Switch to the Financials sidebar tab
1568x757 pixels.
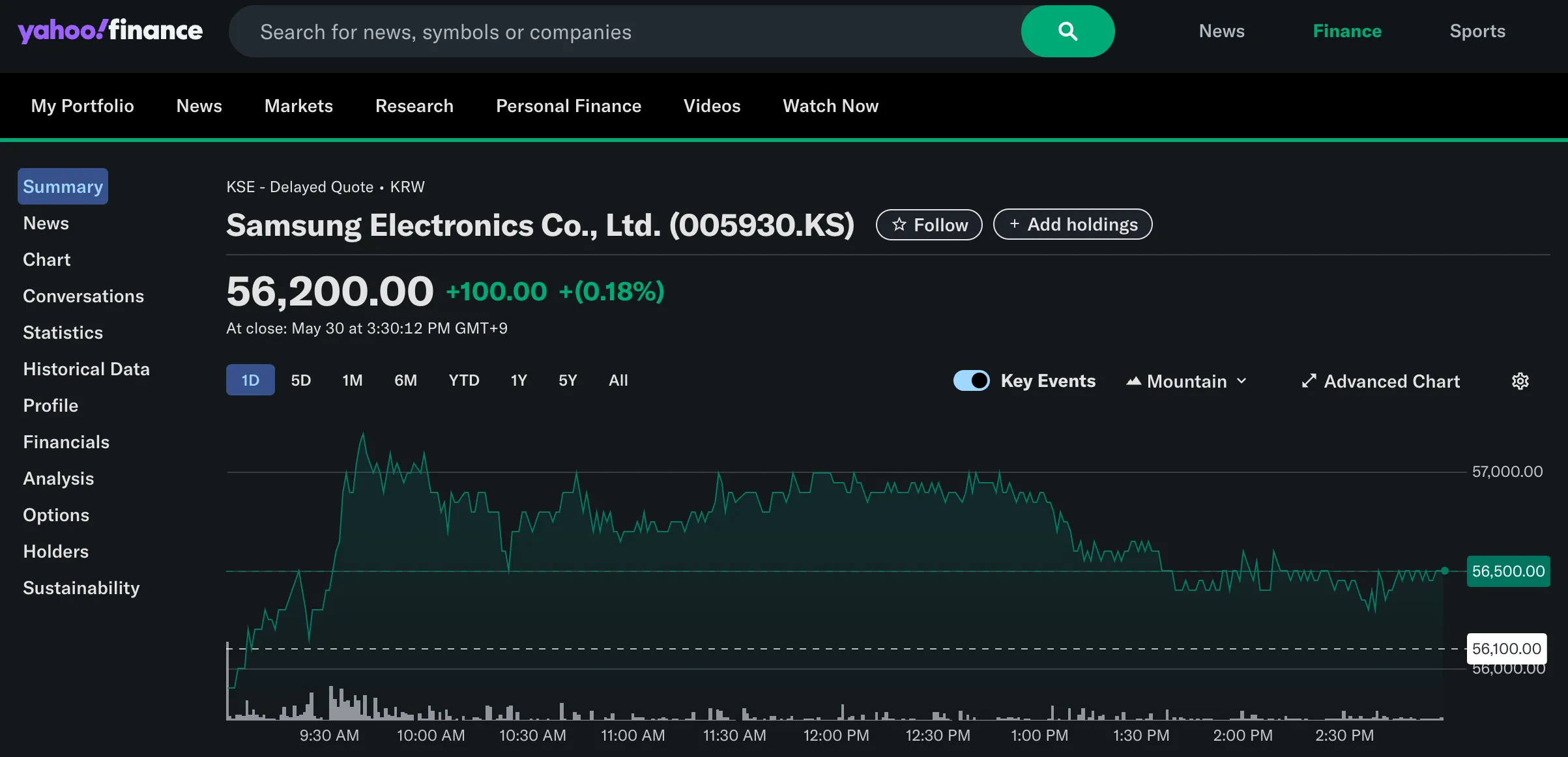point(66,442)
